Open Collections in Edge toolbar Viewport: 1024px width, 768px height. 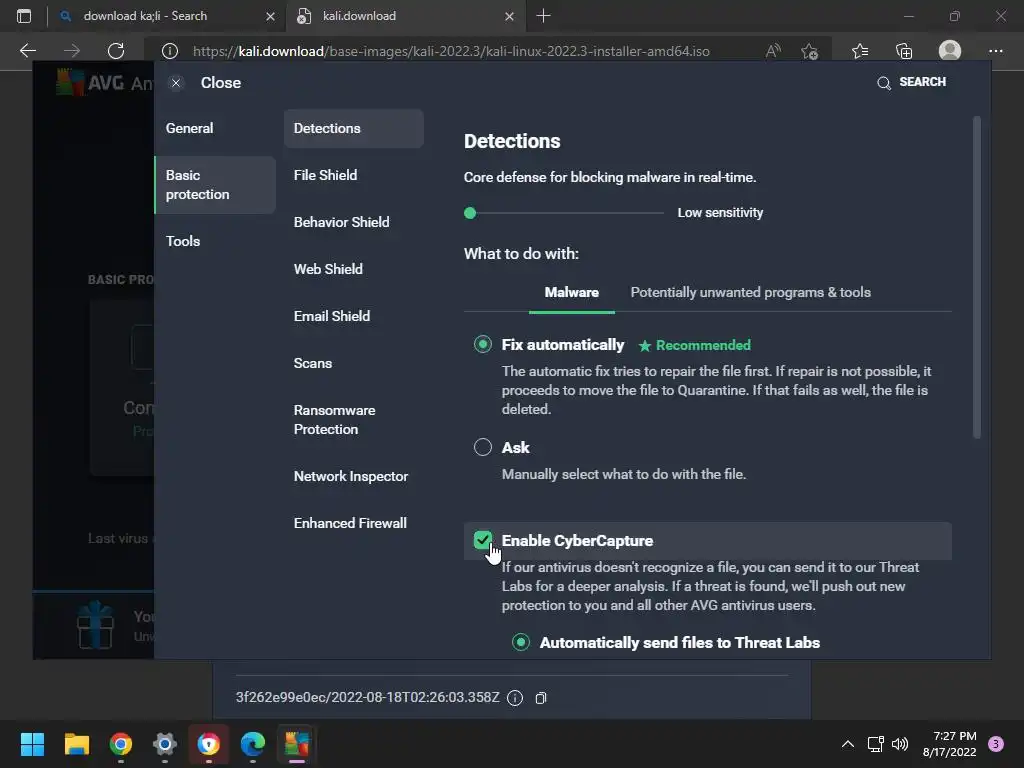coord(904,51)
